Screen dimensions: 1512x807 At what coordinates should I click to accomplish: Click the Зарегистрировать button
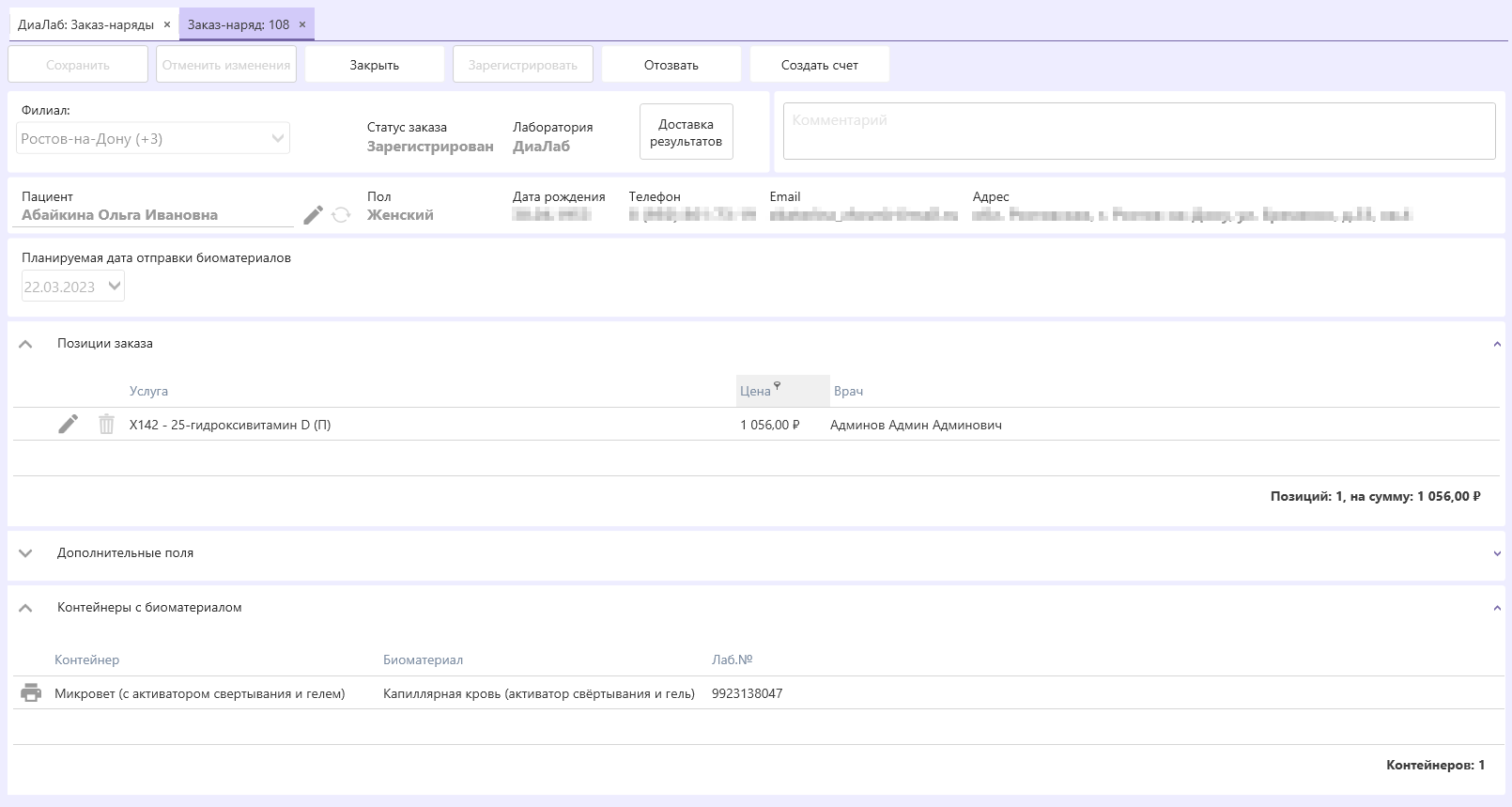click(x=523, y=65)
